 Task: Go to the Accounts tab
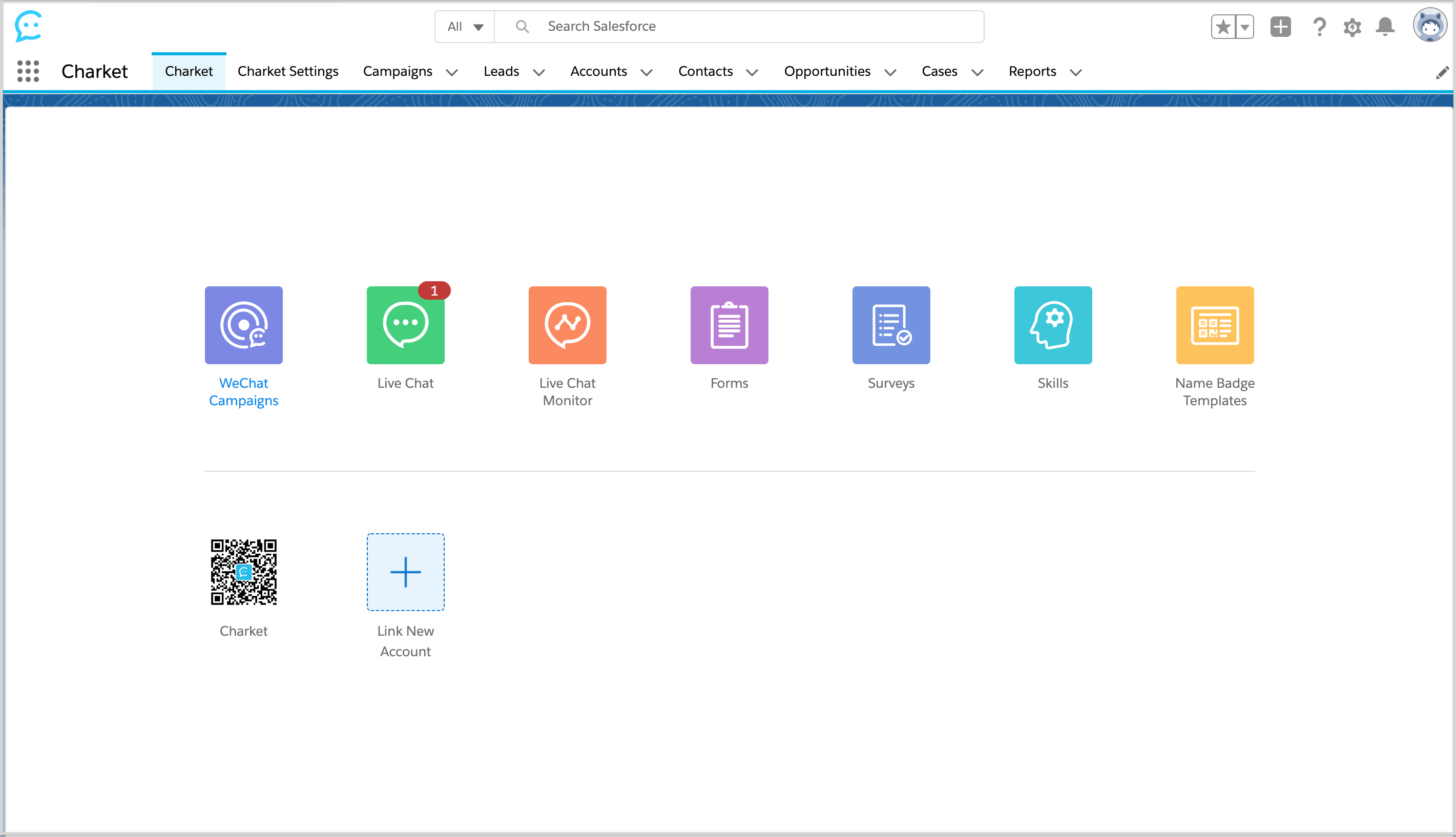pyautogui.click(x=598, y=71)
